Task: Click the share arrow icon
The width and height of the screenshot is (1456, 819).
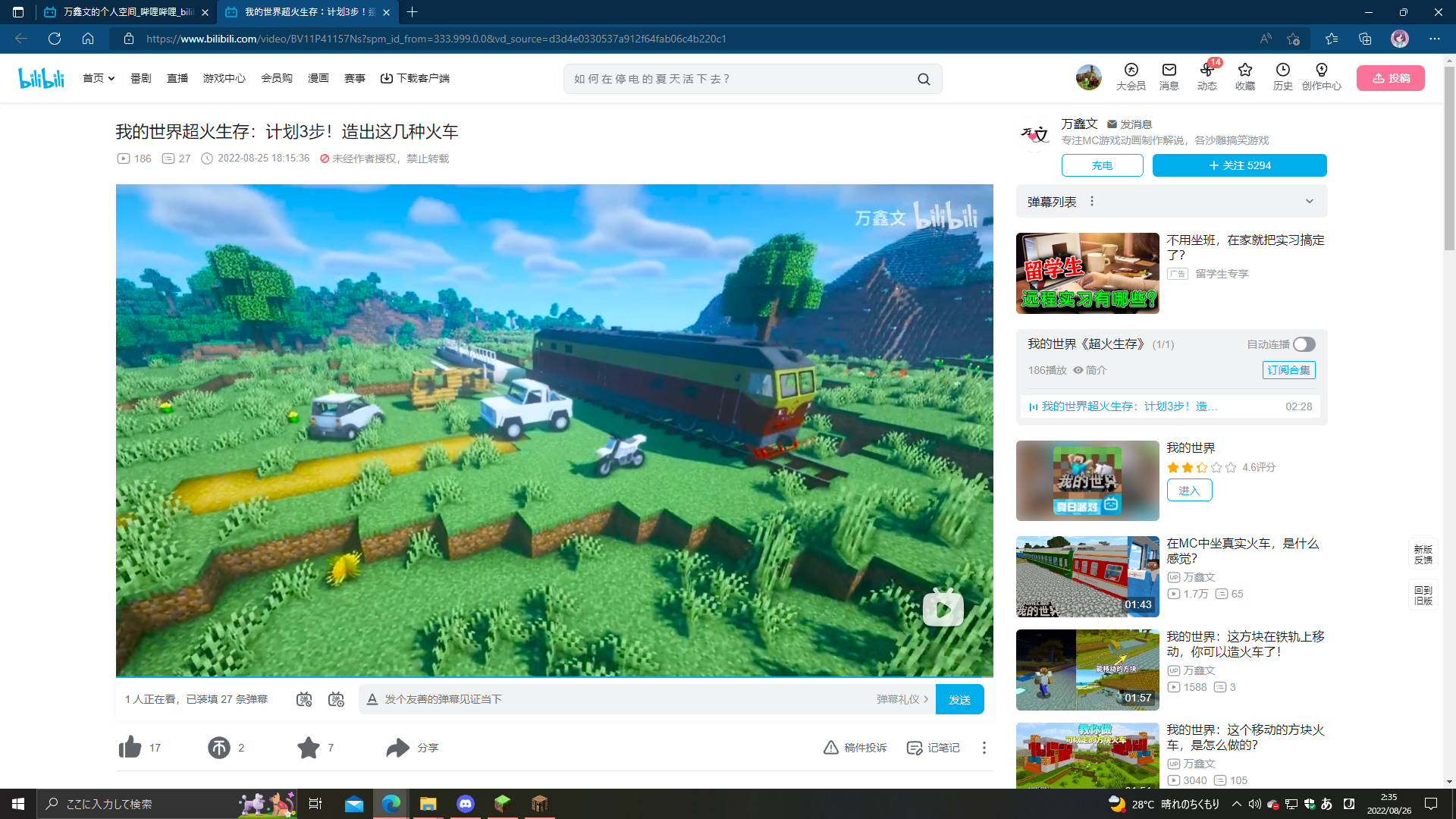Action: 397,748
